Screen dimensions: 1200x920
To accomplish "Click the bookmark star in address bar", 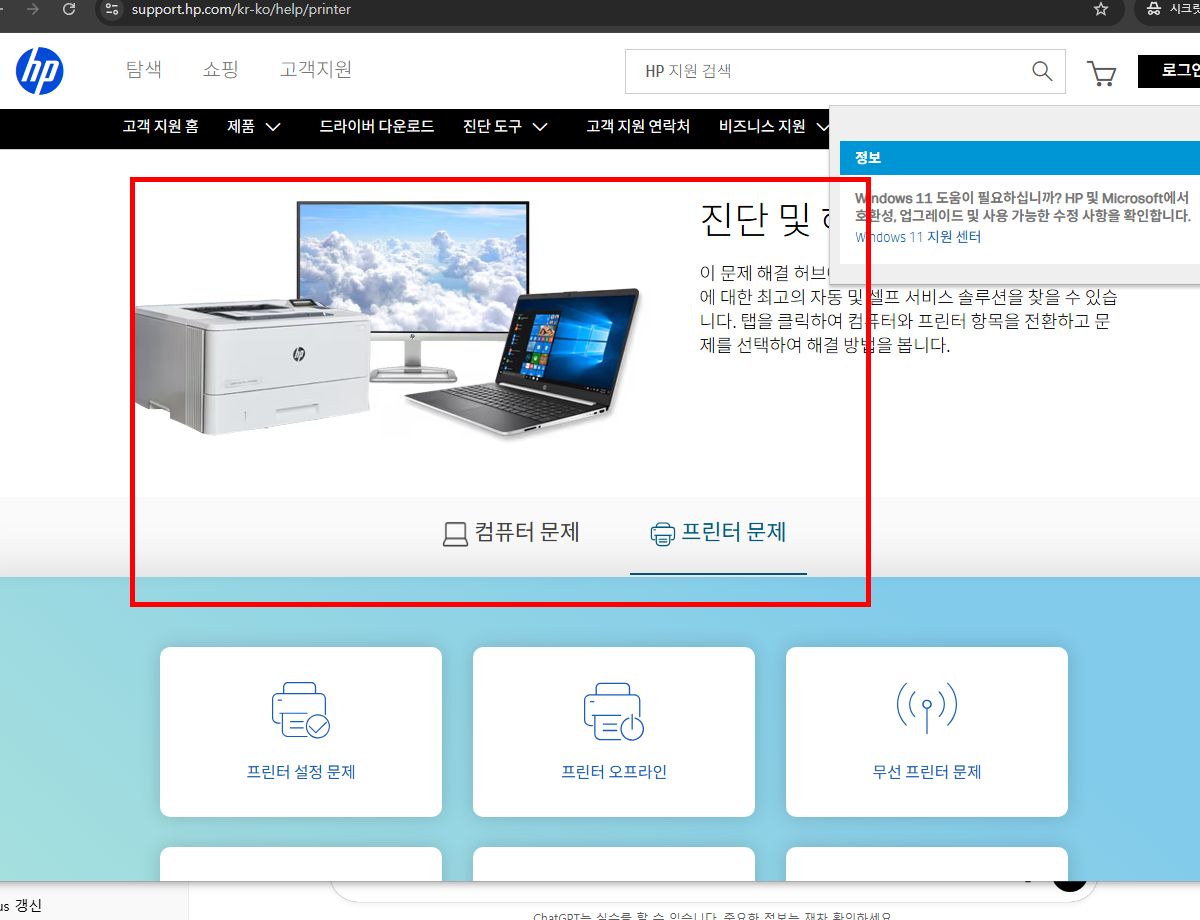I will (1101, 9).
